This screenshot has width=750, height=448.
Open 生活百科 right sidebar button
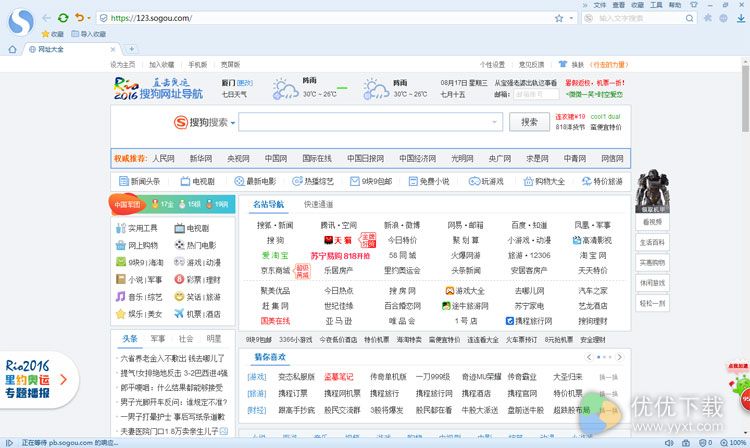[x=652, y=242]
